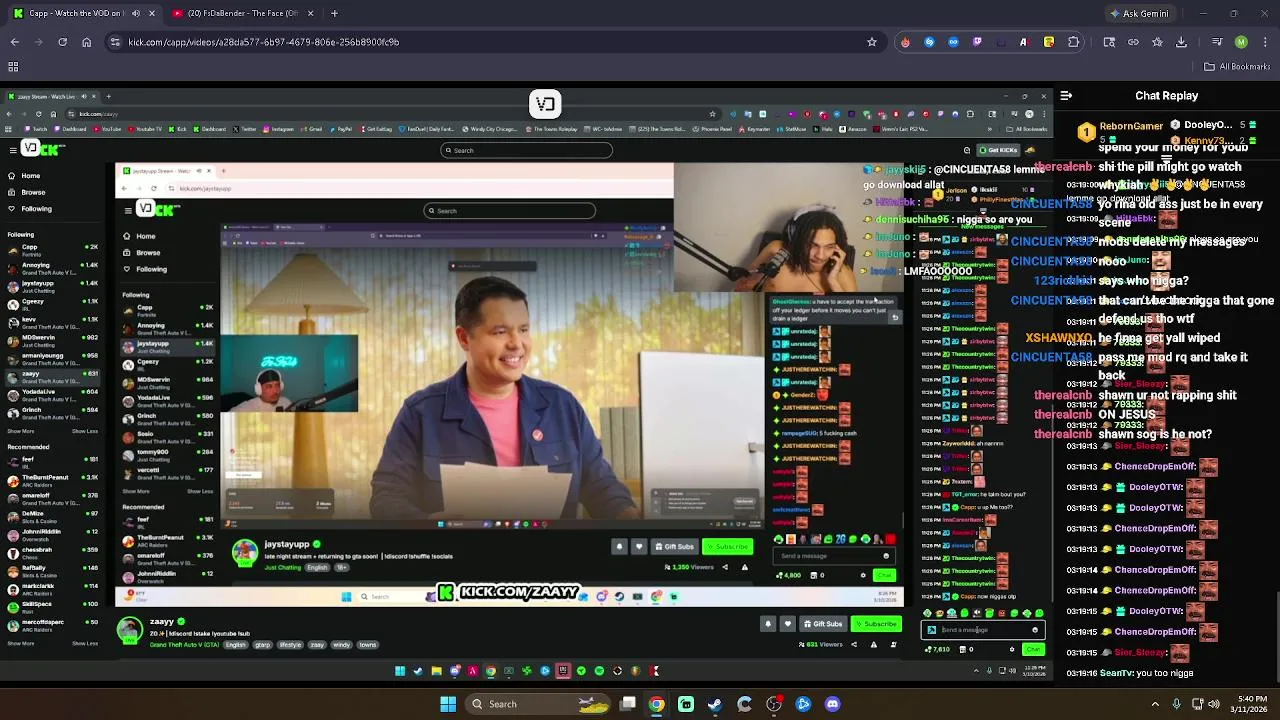Select the XSHAWNXO username in chat
Image resolution: width=1280 pixels, height=720 pixels.
[x=1059, y=338]
